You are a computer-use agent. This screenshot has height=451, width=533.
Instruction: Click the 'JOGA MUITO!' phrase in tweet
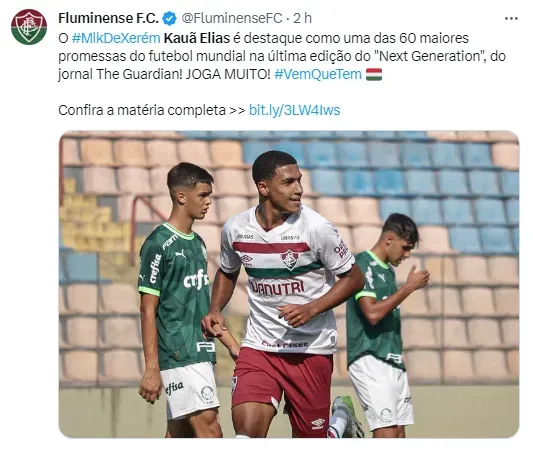[228, 74]
